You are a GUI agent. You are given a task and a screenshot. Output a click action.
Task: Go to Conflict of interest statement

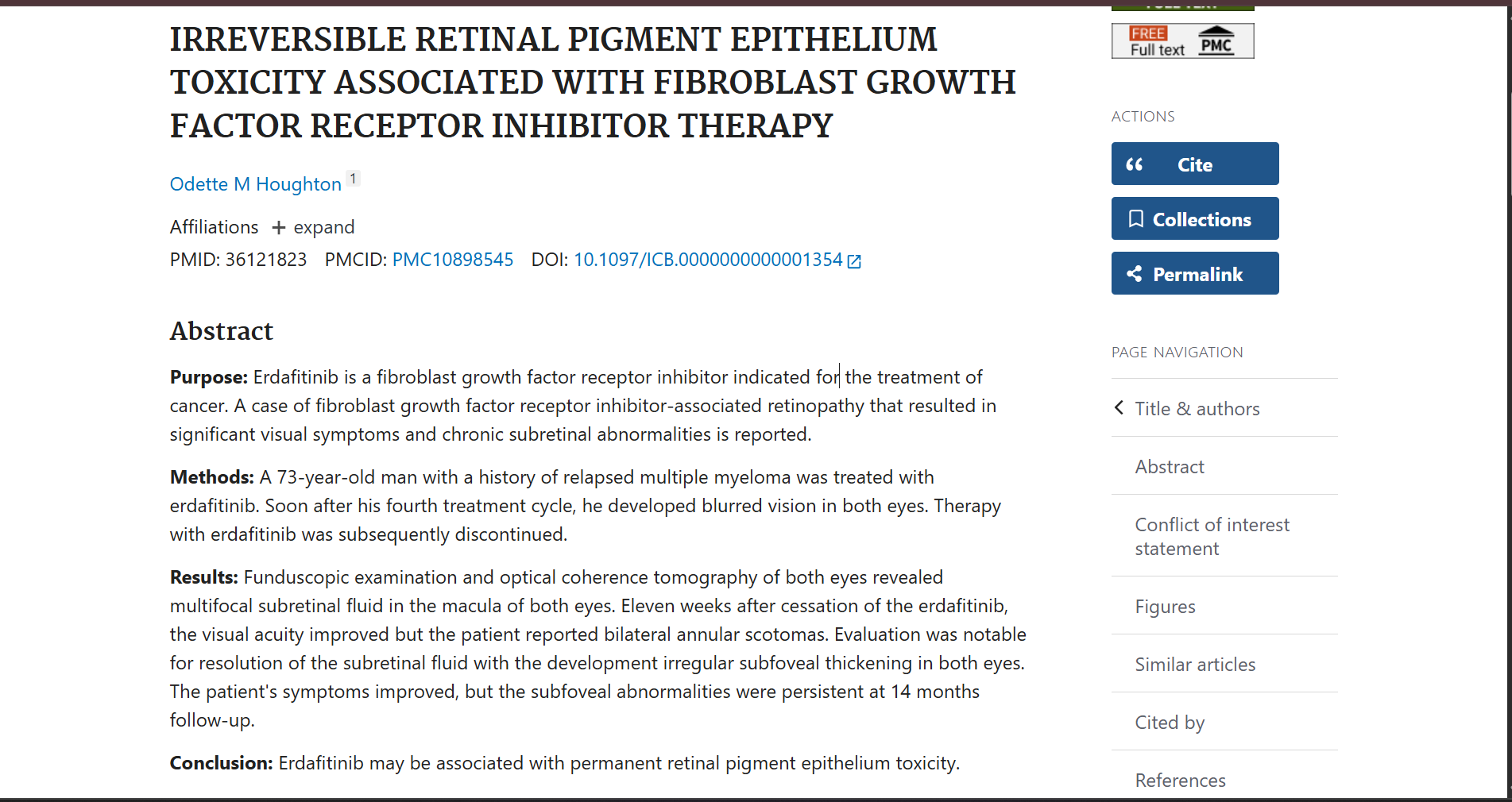point(1212,537)
